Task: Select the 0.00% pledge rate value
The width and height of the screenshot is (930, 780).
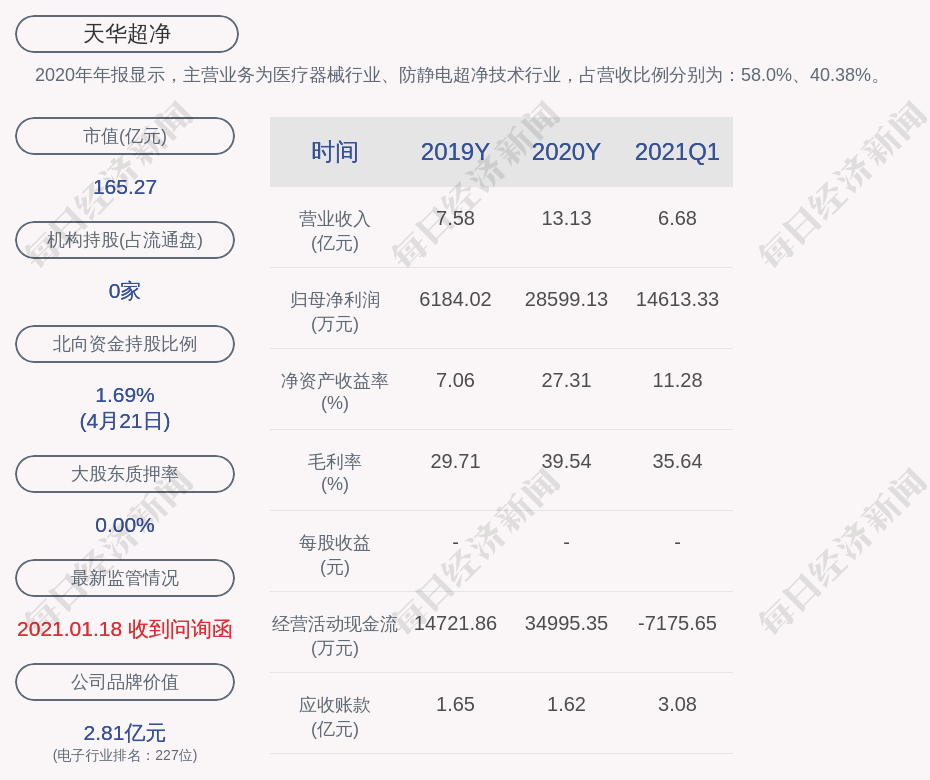Action: click(x=125, y=525)
